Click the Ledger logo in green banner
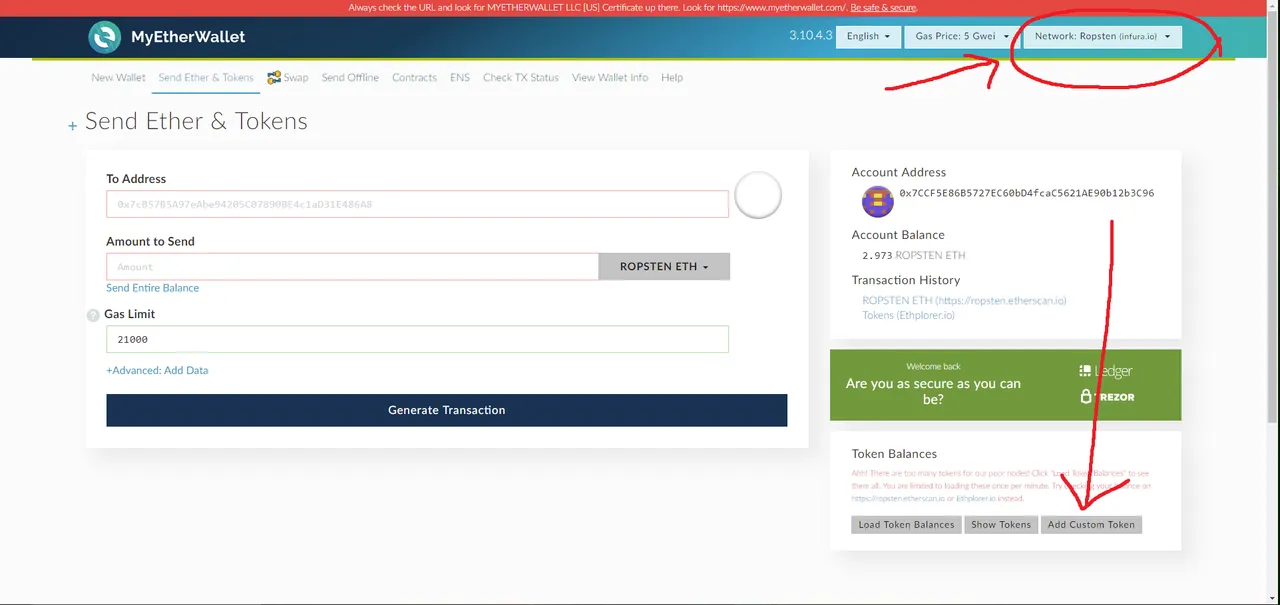The width and height of the screenshot is (1280, 605). click(x=1106, y=371)
